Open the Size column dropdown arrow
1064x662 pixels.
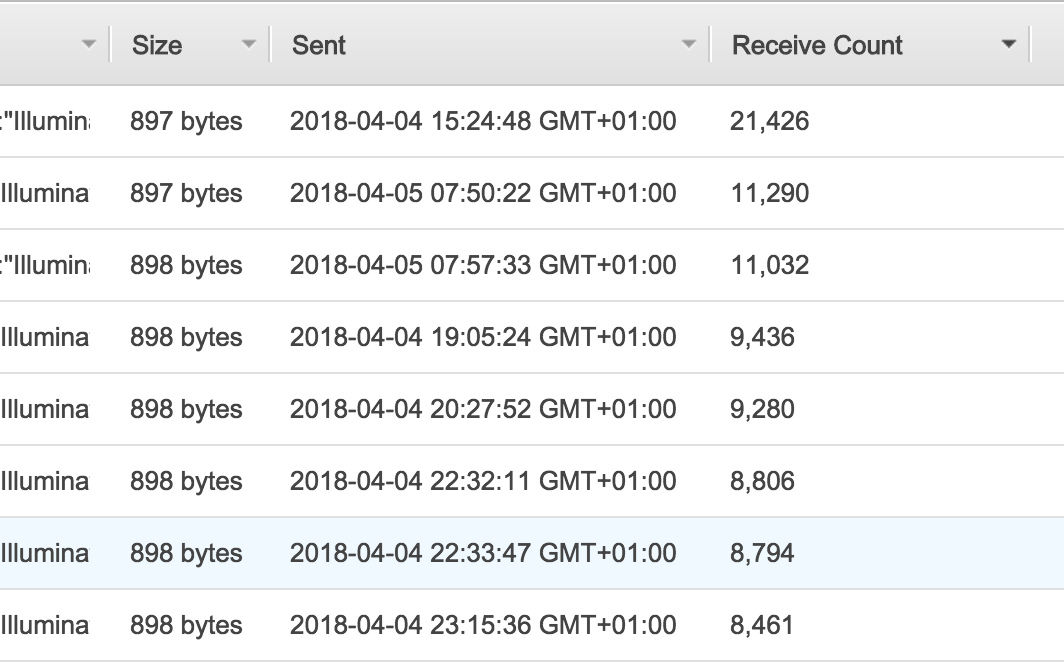coord(249,45)
